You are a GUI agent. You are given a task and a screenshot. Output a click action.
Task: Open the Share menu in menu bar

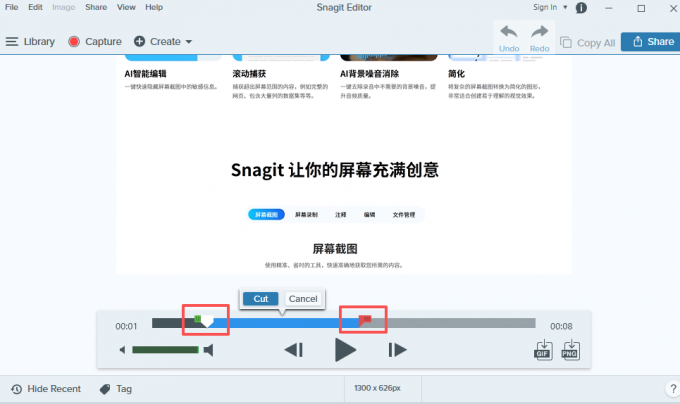(x=96, y=7)
